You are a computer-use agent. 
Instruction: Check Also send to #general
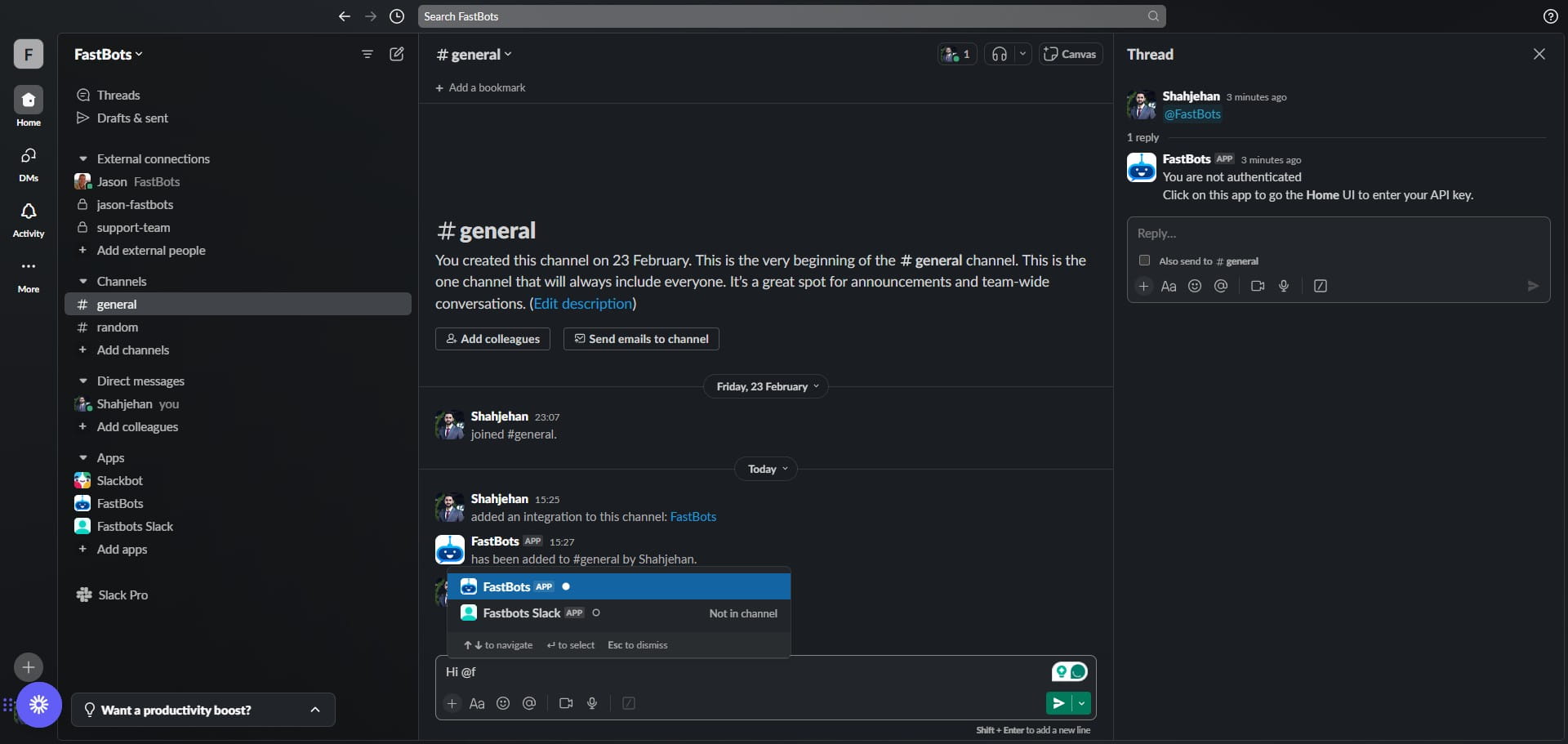(x=1144, y=261)
